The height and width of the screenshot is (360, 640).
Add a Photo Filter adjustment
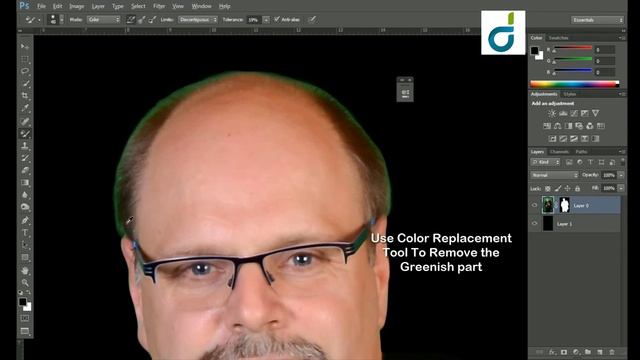[579, 126]
